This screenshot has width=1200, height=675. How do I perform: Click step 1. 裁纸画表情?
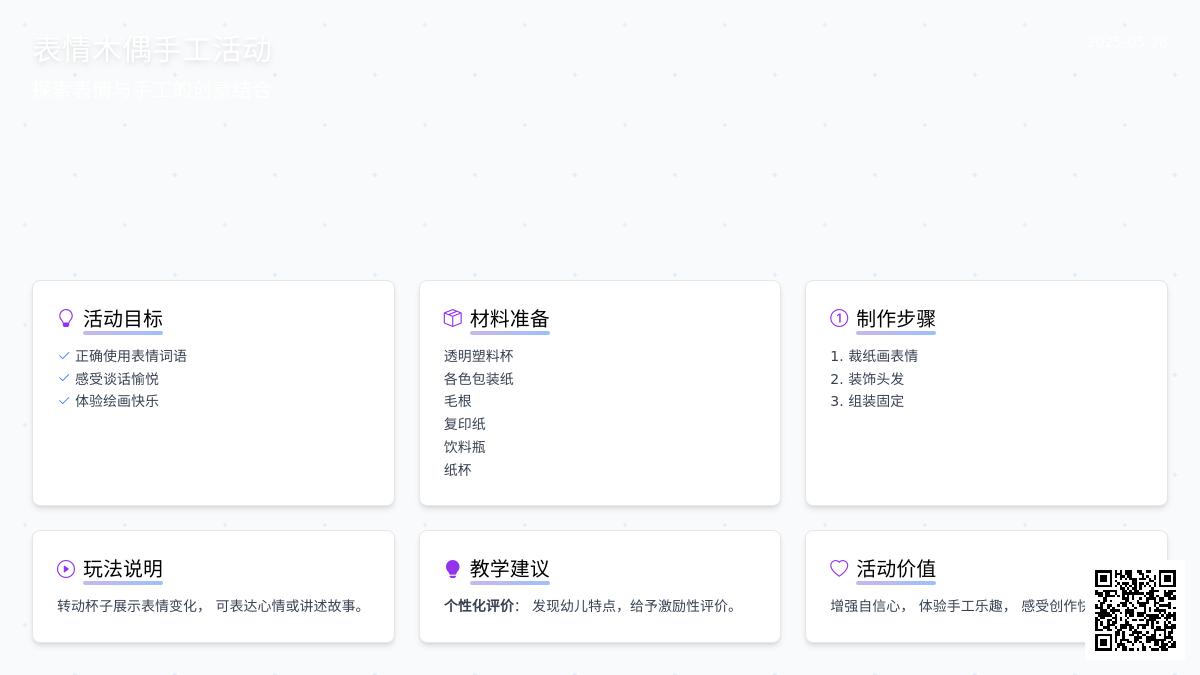874,356
